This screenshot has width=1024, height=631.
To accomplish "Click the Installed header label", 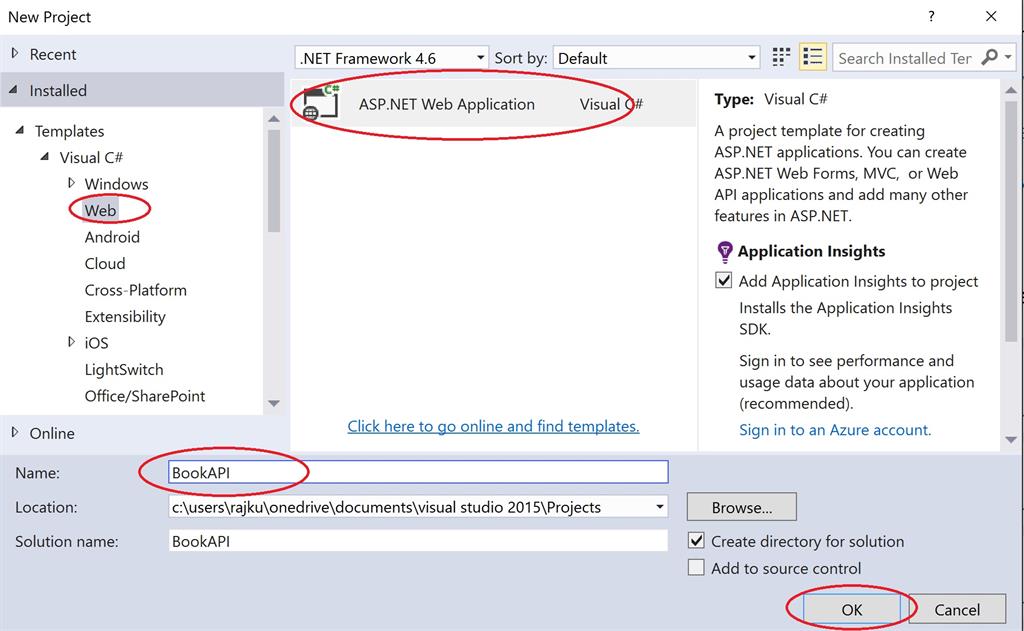I will tap(58, 91).
